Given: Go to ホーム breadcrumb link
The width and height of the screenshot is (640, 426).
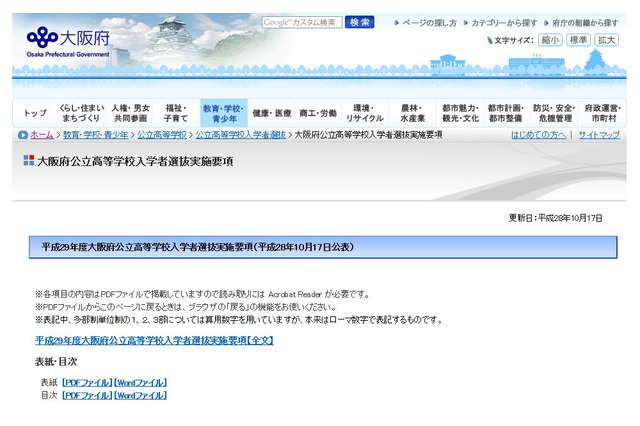Looking at the screenshot, I should 42,135.
